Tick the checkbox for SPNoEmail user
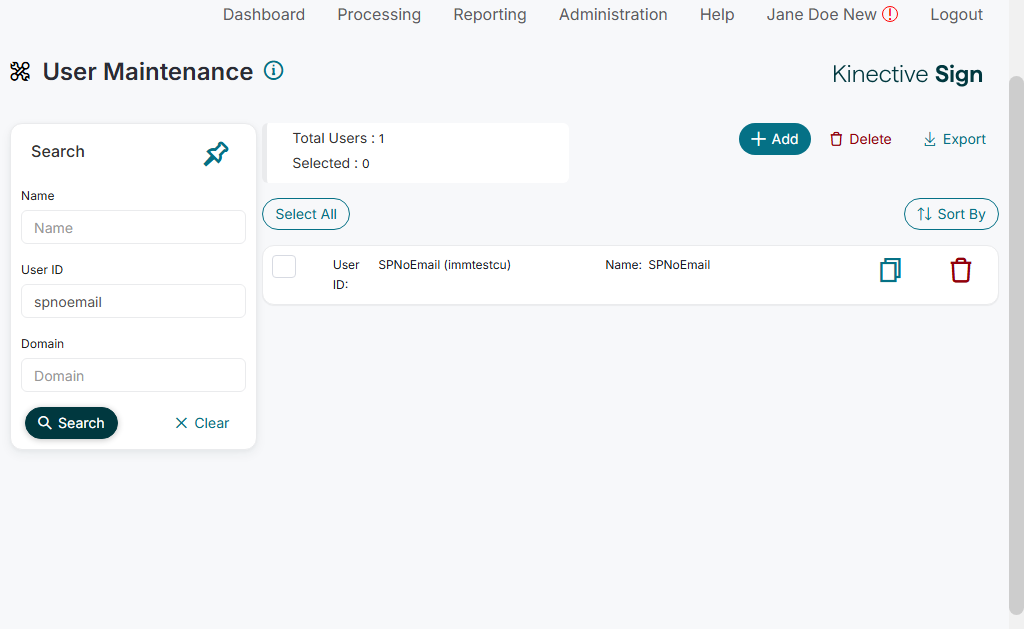1024x629 pixels. pyautogui.click(x=284, y=266)
